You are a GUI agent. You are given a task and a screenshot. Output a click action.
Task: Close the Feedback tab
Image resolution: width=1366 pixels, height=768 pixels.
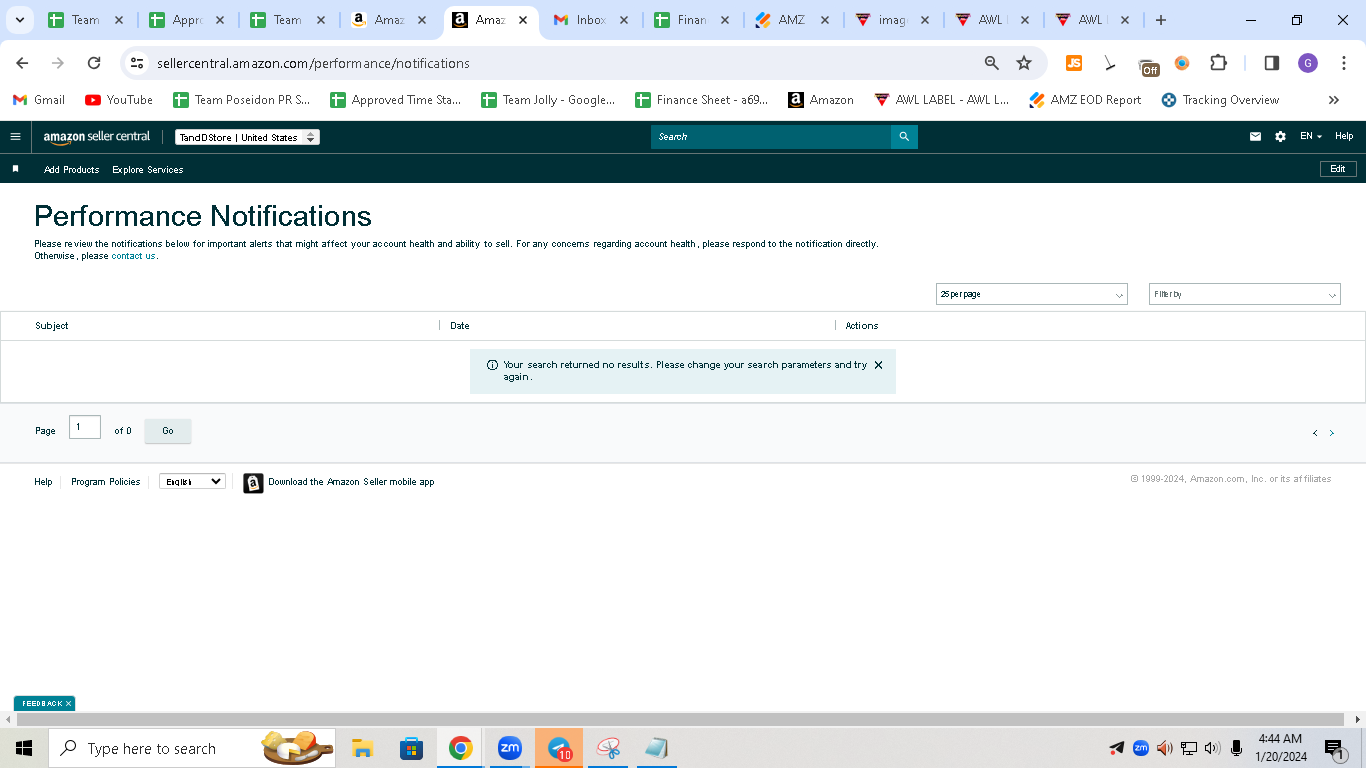coord(68,704)
